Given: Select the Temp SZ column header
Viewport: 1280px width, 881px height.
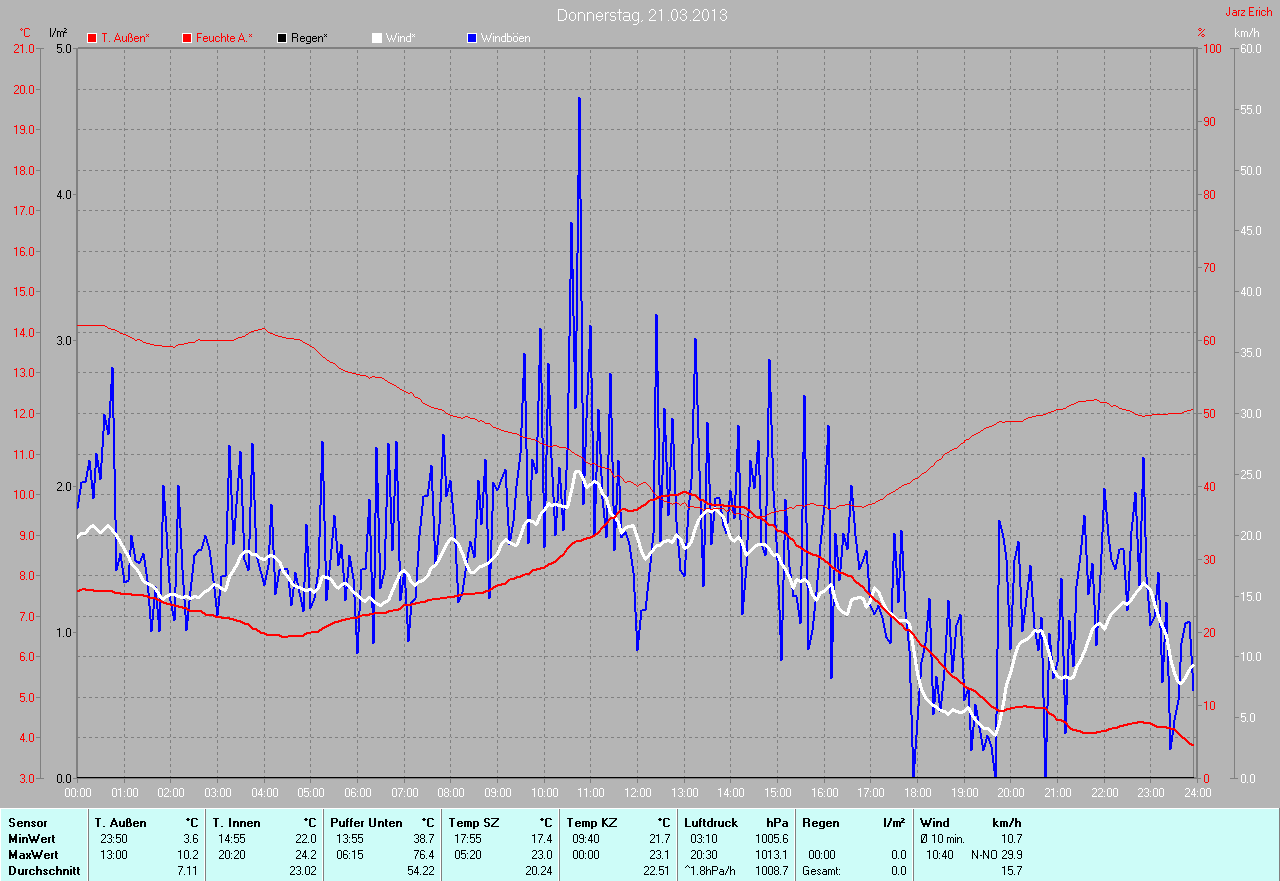Looking at the screenshot, I should click(474, 823).
